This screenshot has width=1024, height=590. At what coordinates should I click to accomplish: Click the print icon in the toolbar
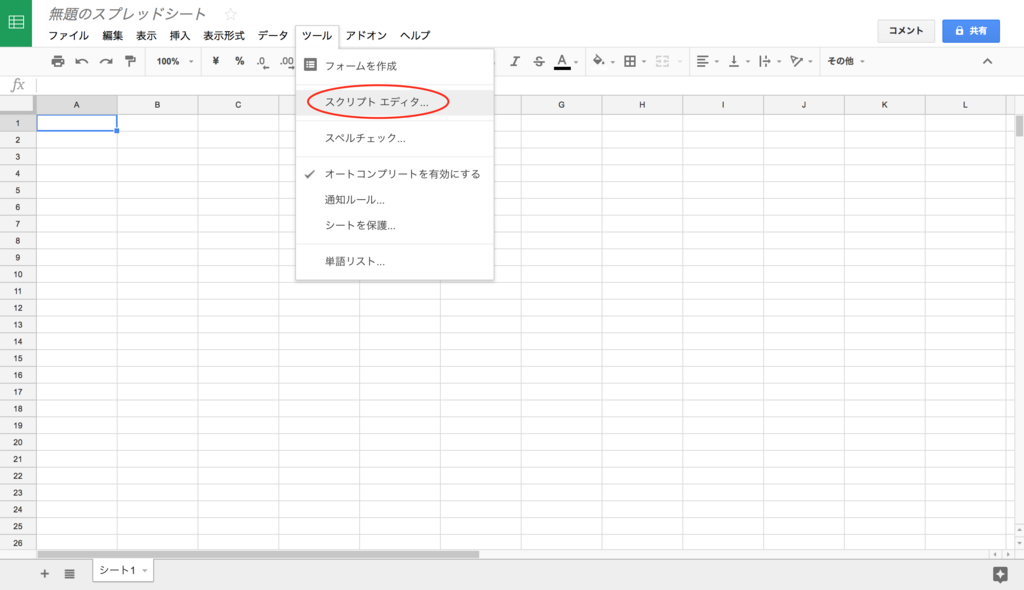59,61
